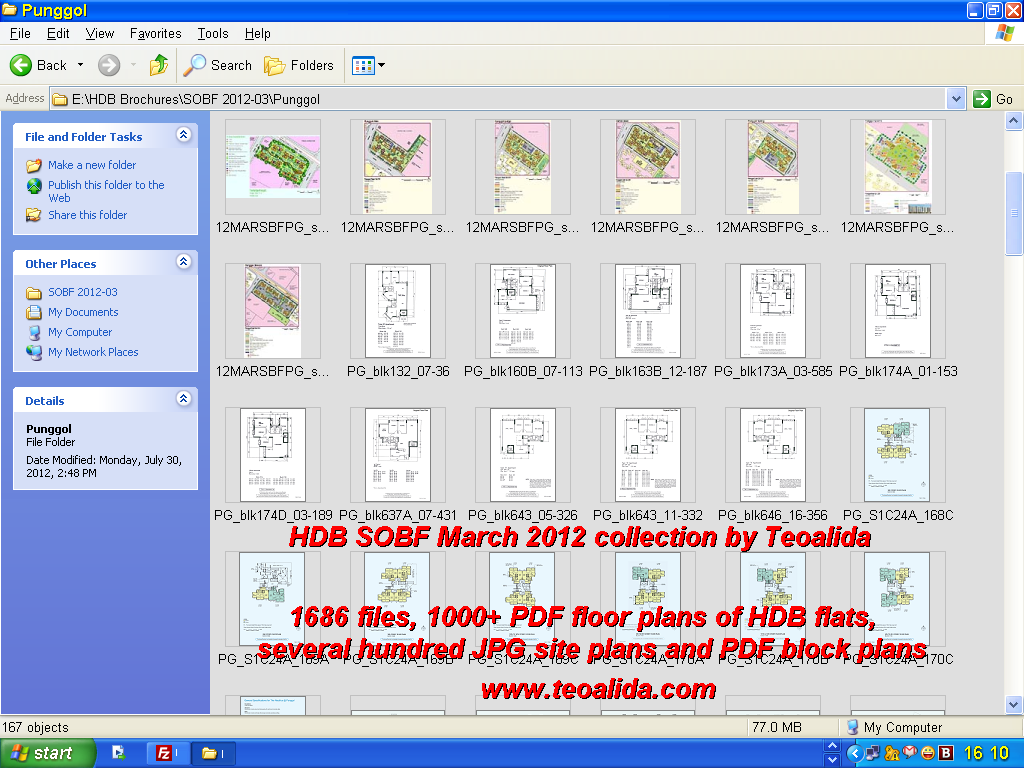Viewport: 1024px width, 768px height.
Task: Click the '167 objects' status text
Action: (x=35, y=728)
